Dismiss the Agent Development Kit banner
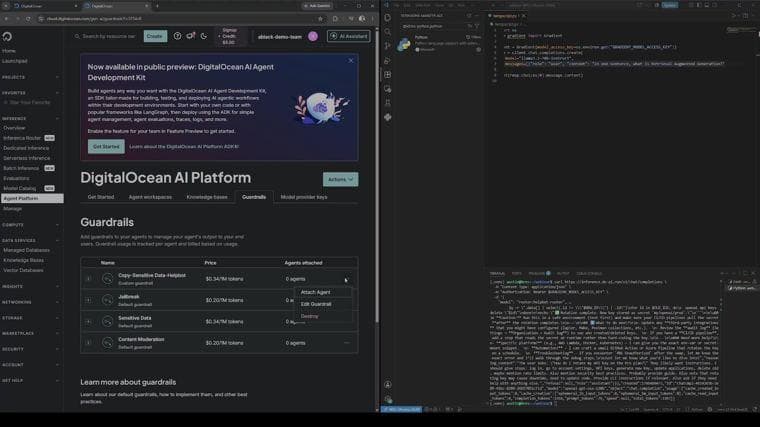Screen dimensions: 760x427 tap(351, 61)
